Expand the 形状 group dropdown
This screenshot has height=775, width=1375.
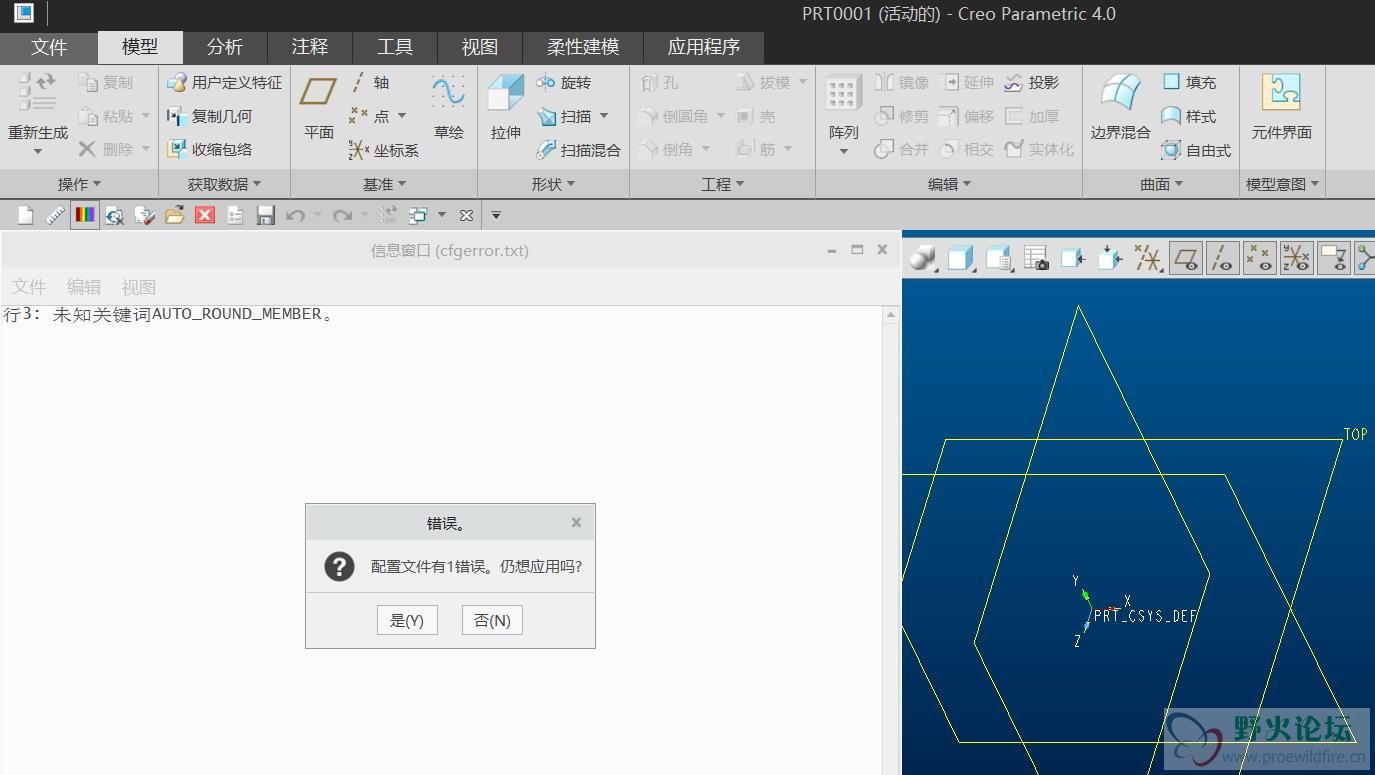(x=553, y=184)
